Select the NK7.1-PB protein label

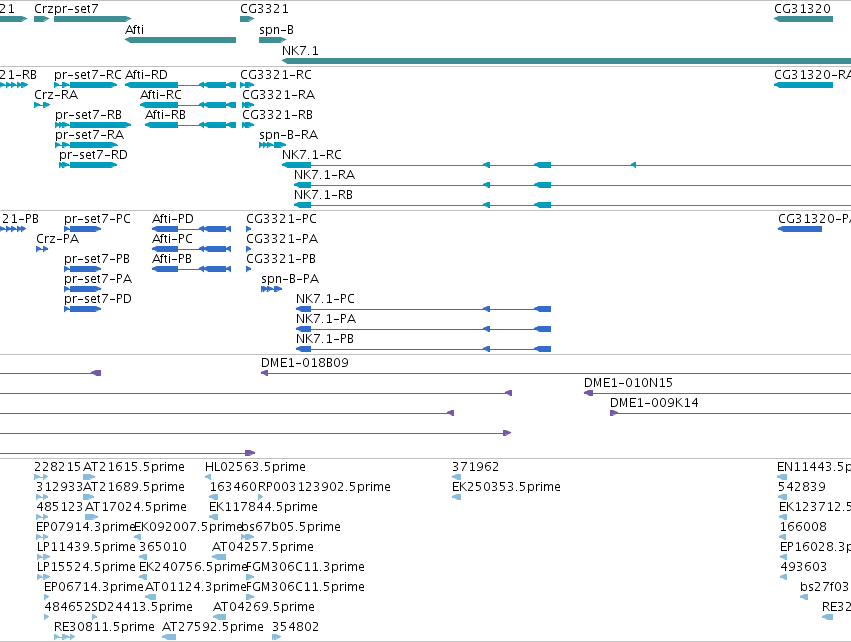325,340
